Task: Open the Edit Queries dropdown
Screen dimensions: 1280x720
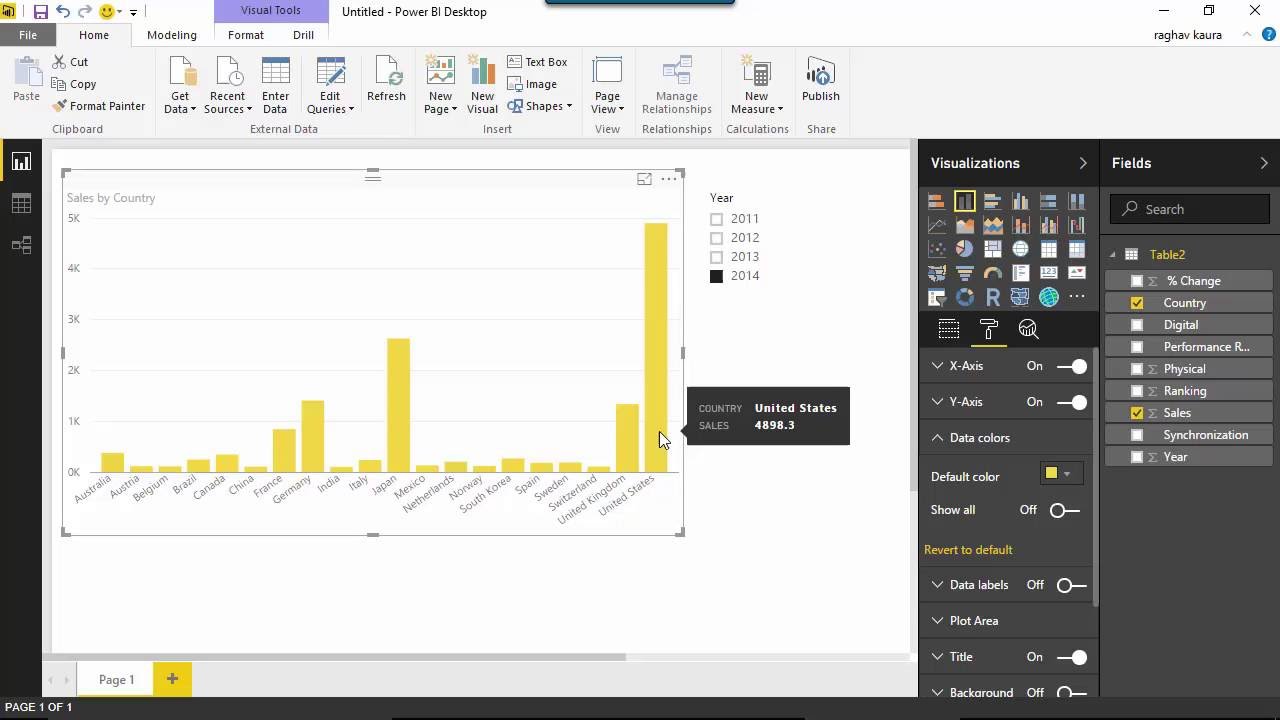Action: [330, 86]
